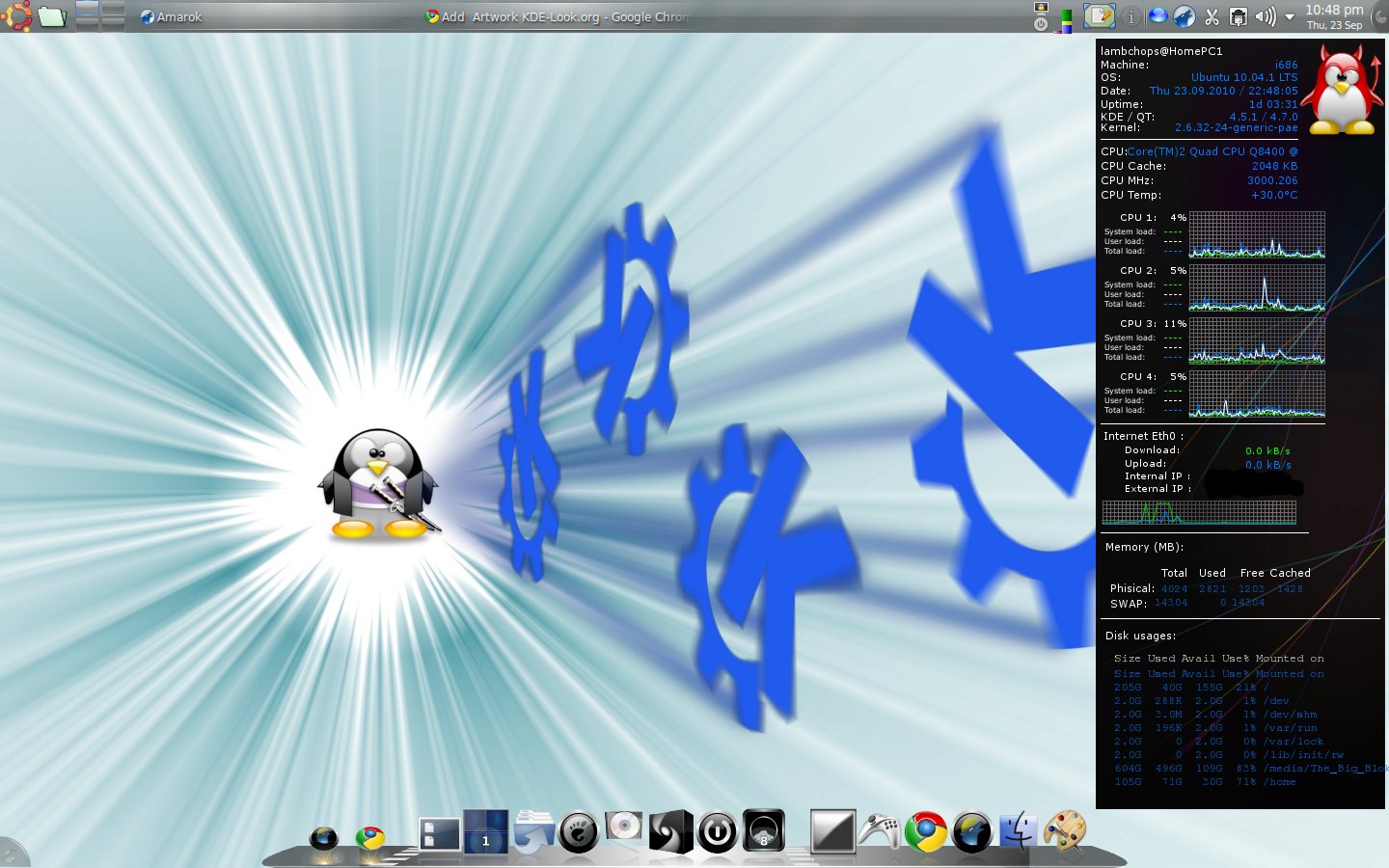Click the information notifications tray icon

point(1131,16)
